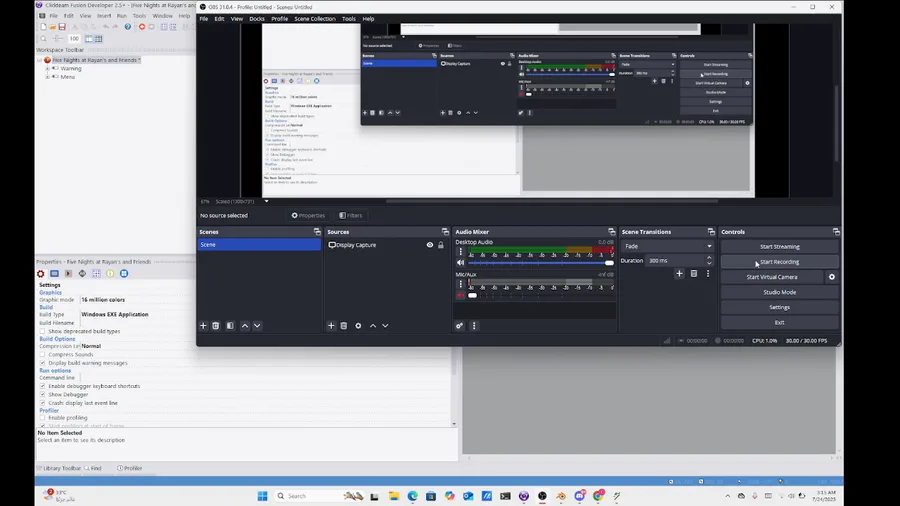This screenshot has width=900, height=506.
Task: Show hidden system tray icons chevron
Action: coord(728,496)
